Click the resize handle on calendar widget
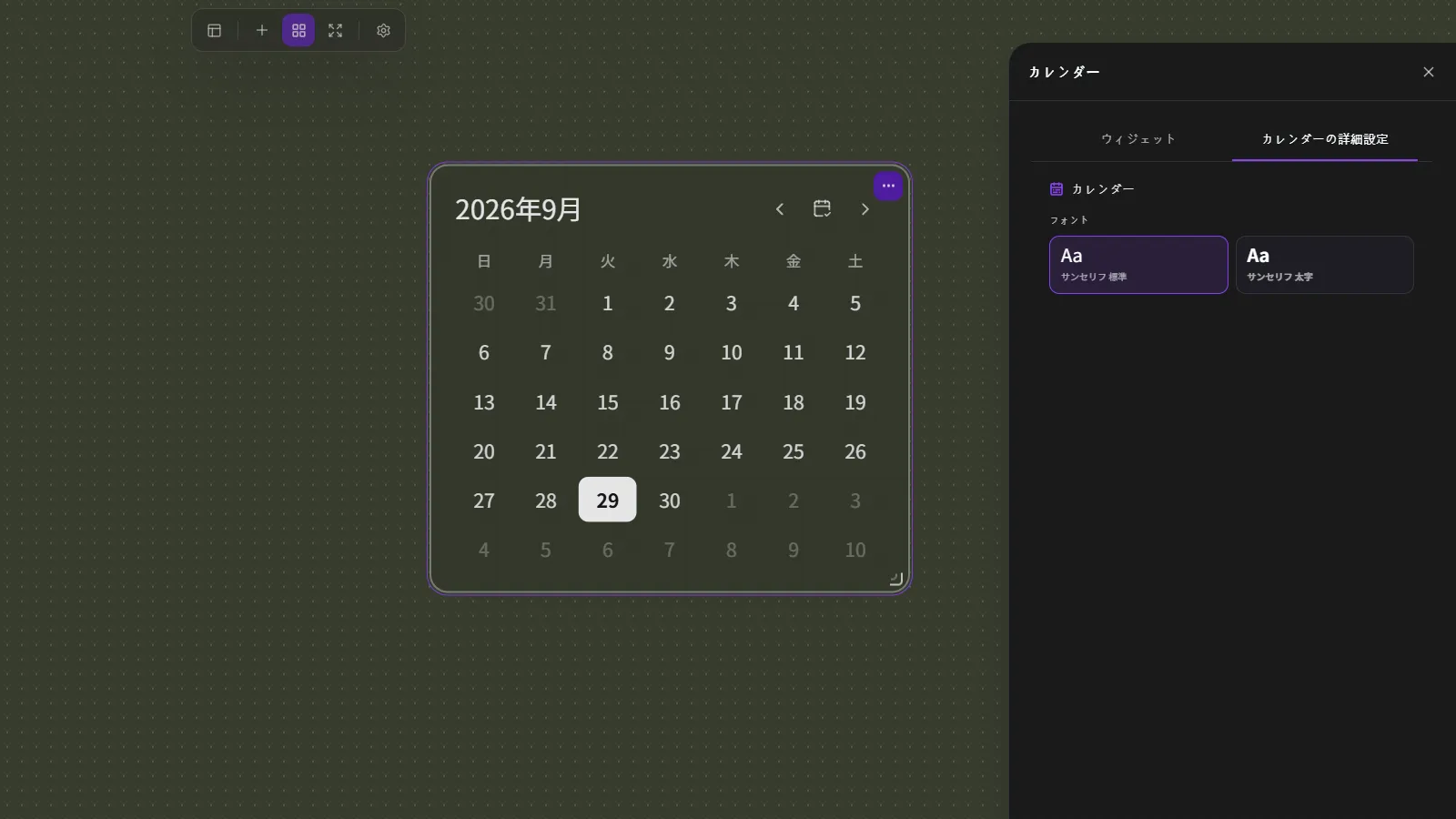Viewport: 1456px width, 819px height. 895,579
